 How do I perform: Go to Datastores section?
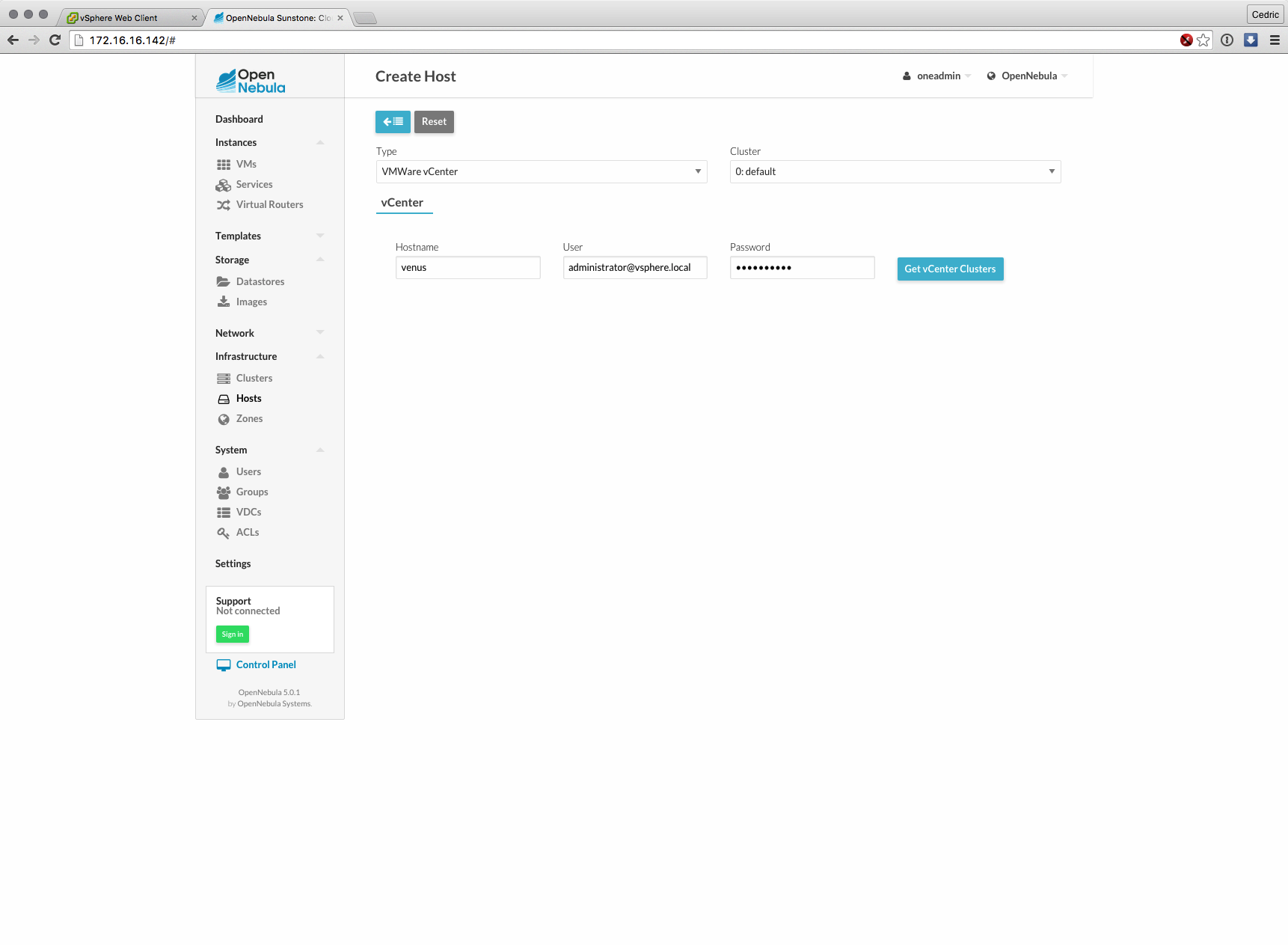pyautogui.click(x=260, y=282)
